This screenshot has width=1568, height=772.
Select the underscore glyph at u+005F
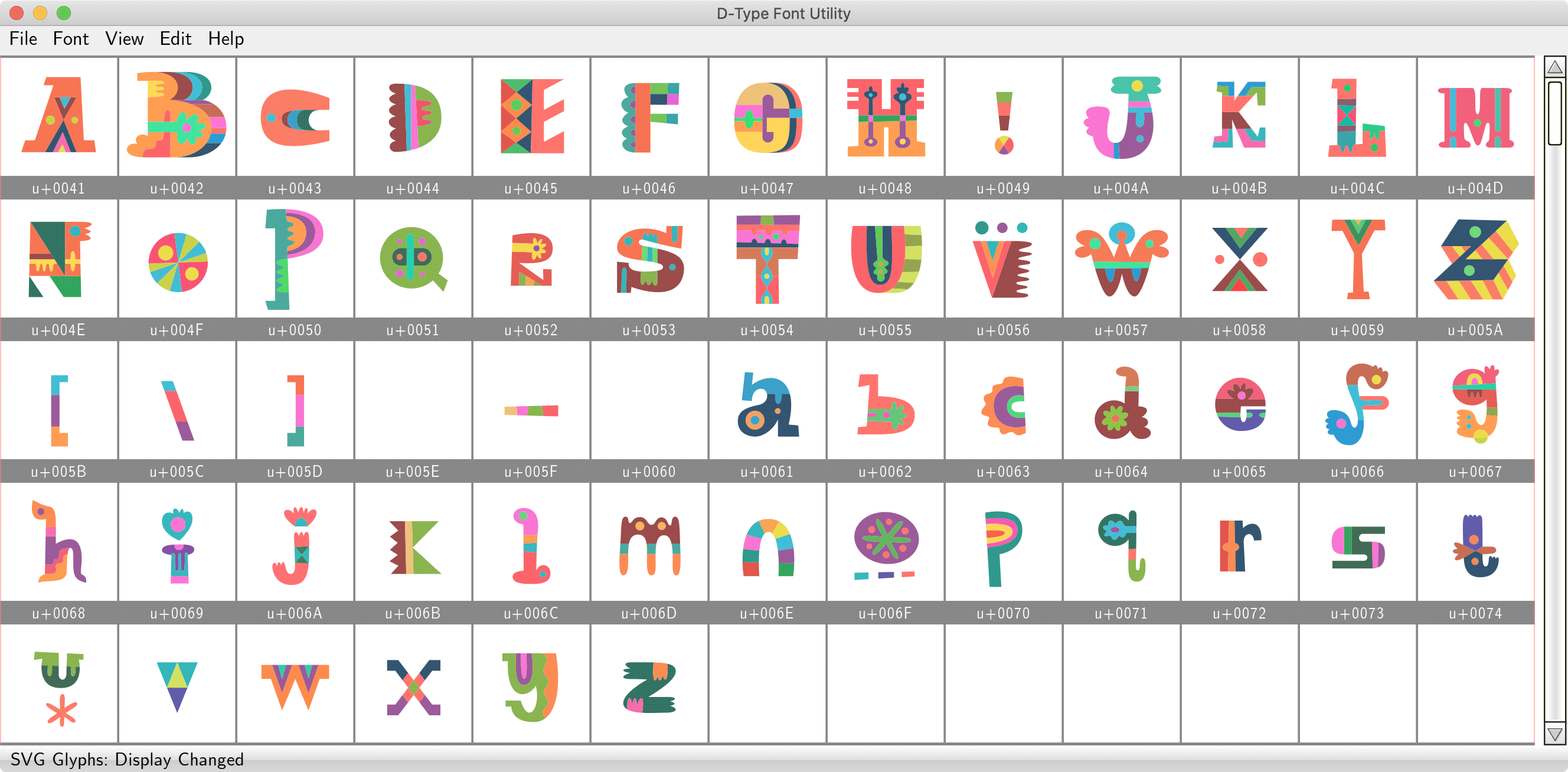[531, 411]
